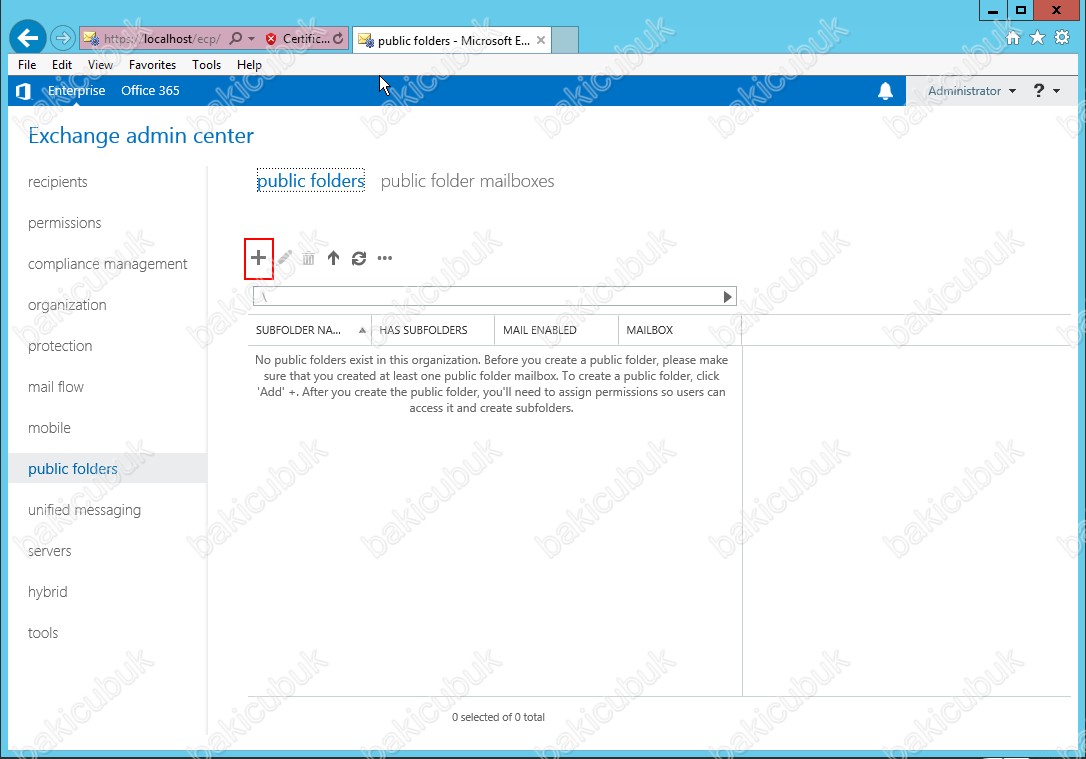This screenshot has width=1086, height=759.
Task: Click the address bar search magnifier
Action: tap(236, 39)
